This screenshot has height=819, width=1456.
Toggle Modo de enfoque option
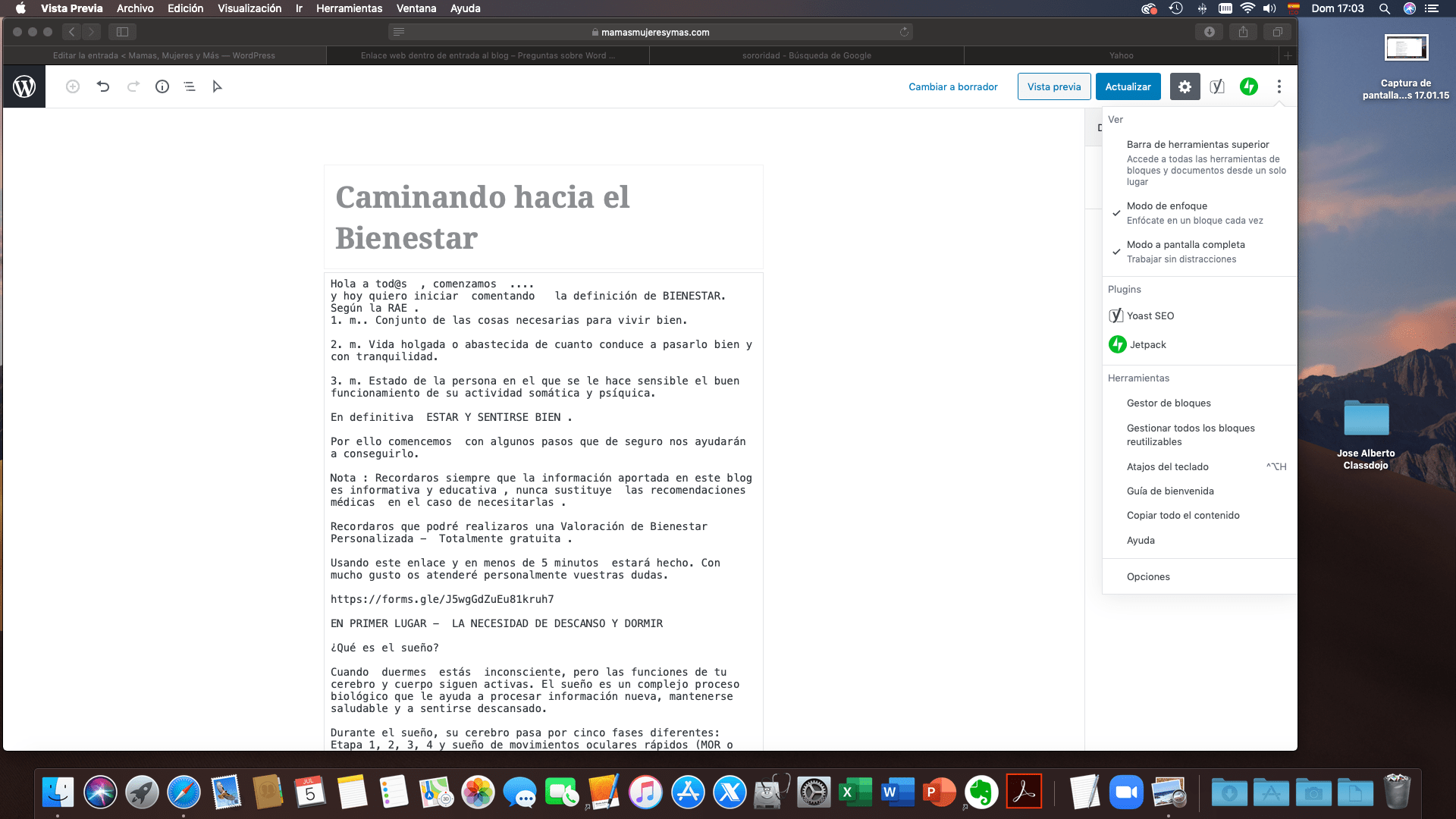pyautogui.click(x=1199, y=213)
